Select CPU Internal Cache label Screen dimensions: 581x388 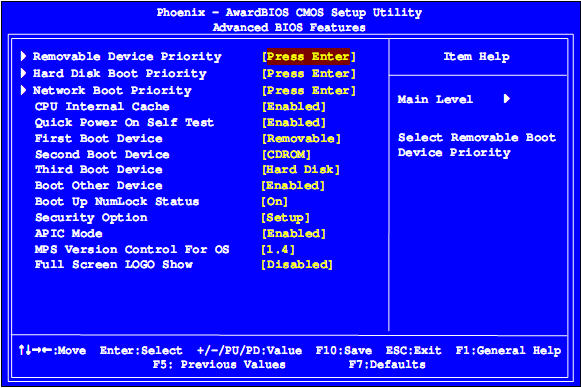coord(102,106)
